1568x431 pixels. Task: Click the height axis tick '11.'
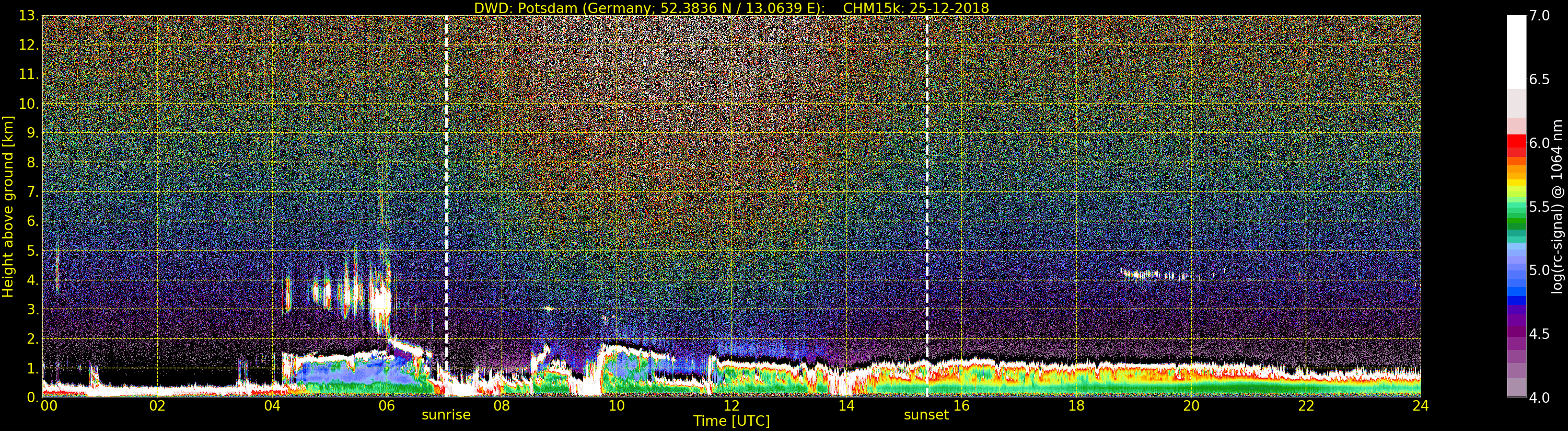[28, 74]
